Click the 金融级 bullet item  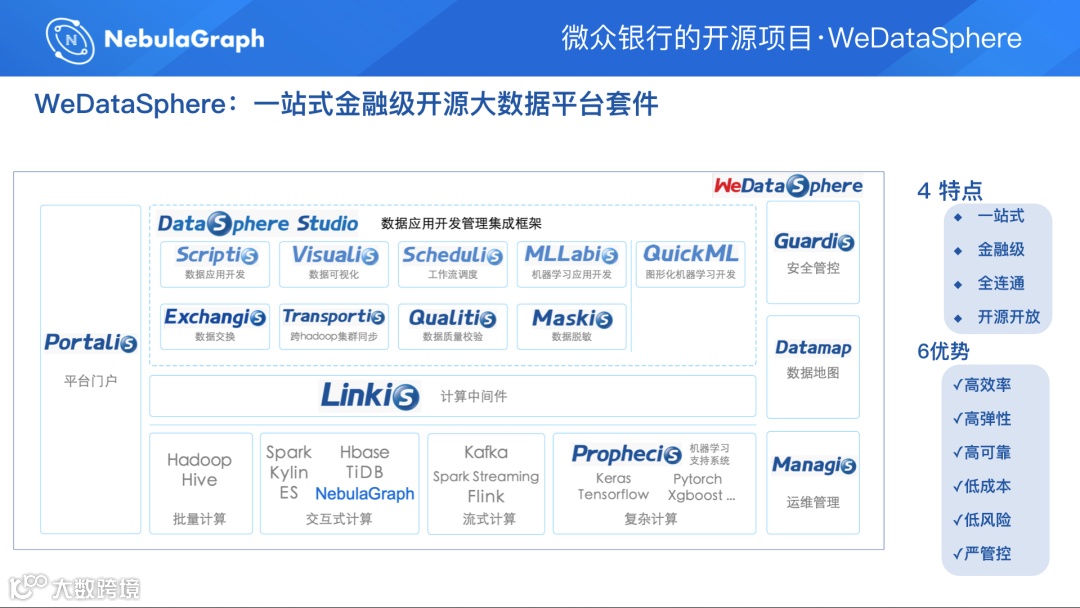click(x=1001, y=249)
